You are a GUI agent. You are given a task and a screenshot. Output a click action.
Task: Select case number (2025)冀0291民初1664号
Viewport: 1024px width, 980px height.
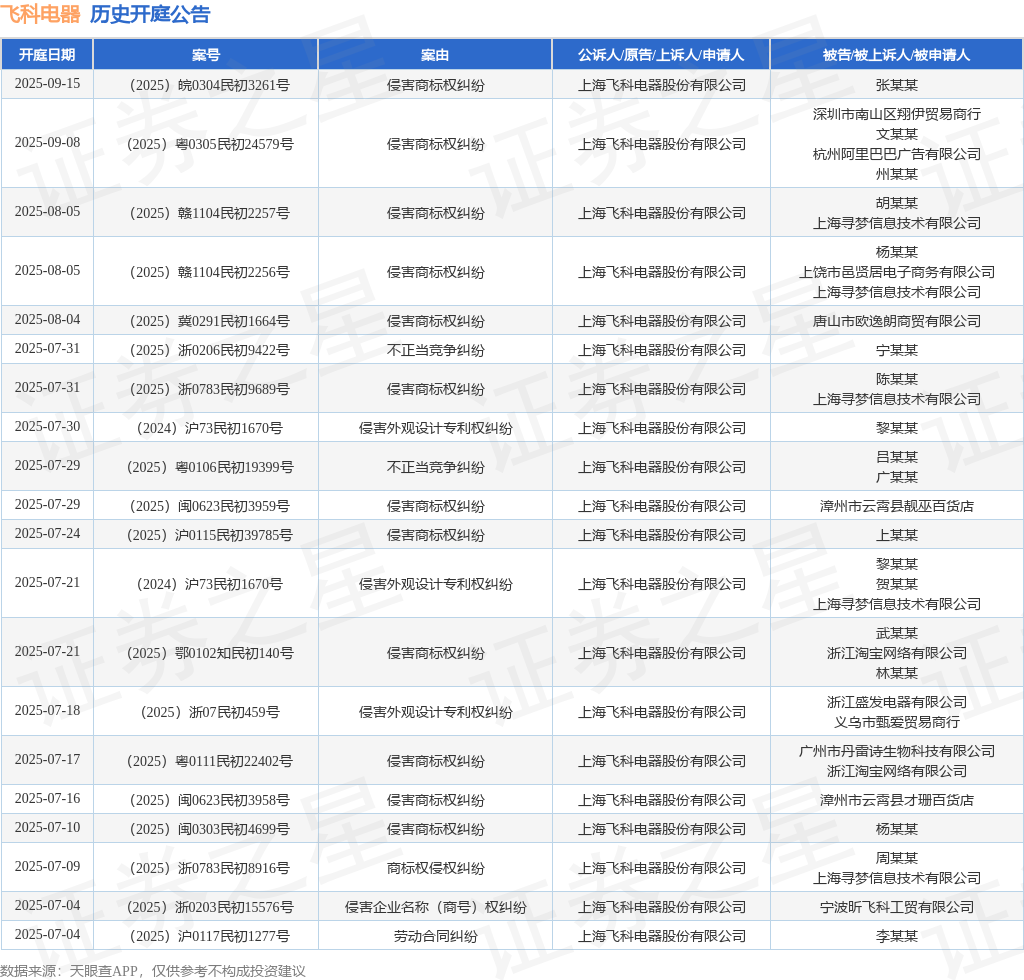tap(210, 321)
